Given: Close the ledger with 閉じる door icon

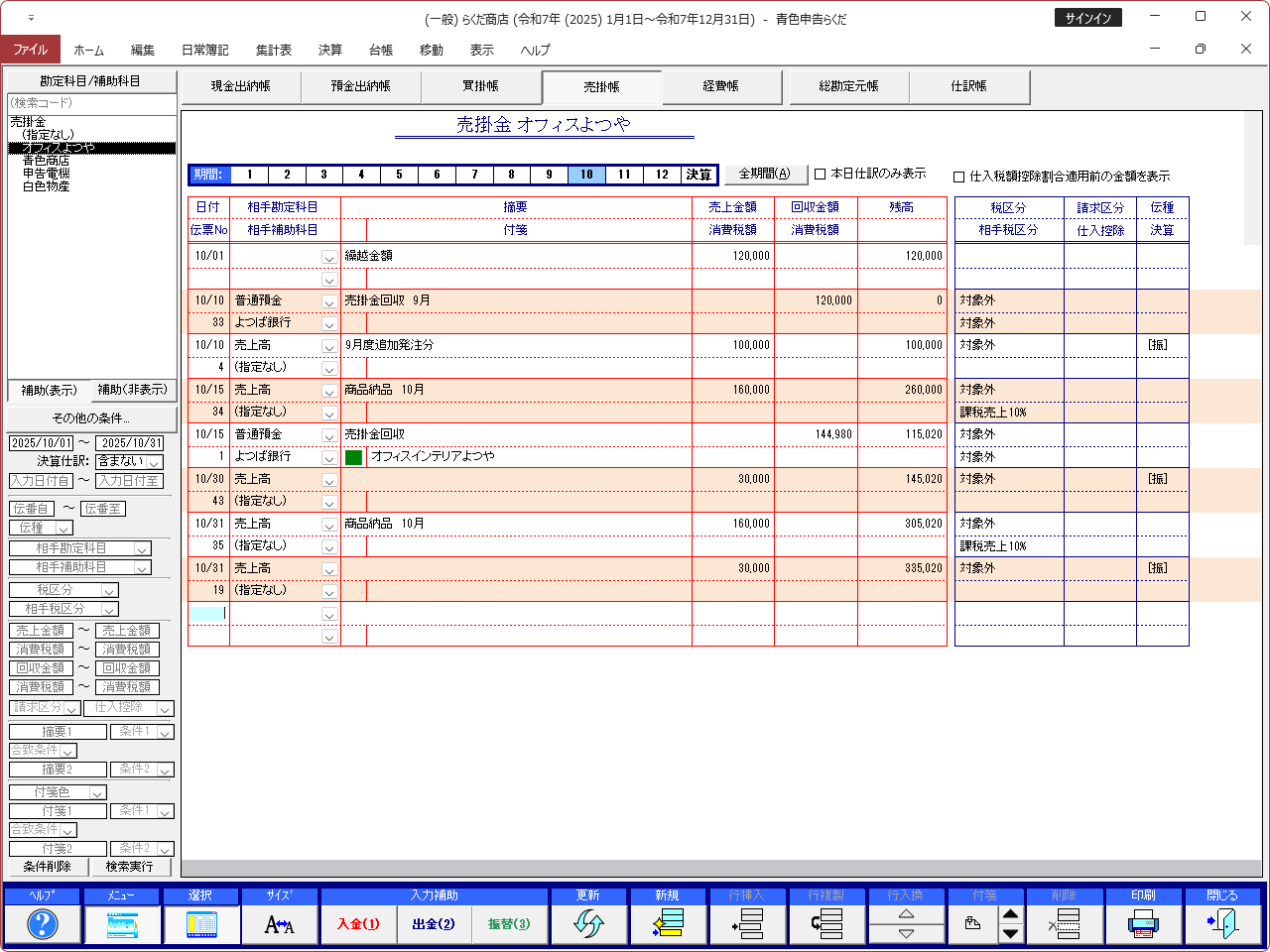Looking at the screenshot, I should click(1222, 924).
